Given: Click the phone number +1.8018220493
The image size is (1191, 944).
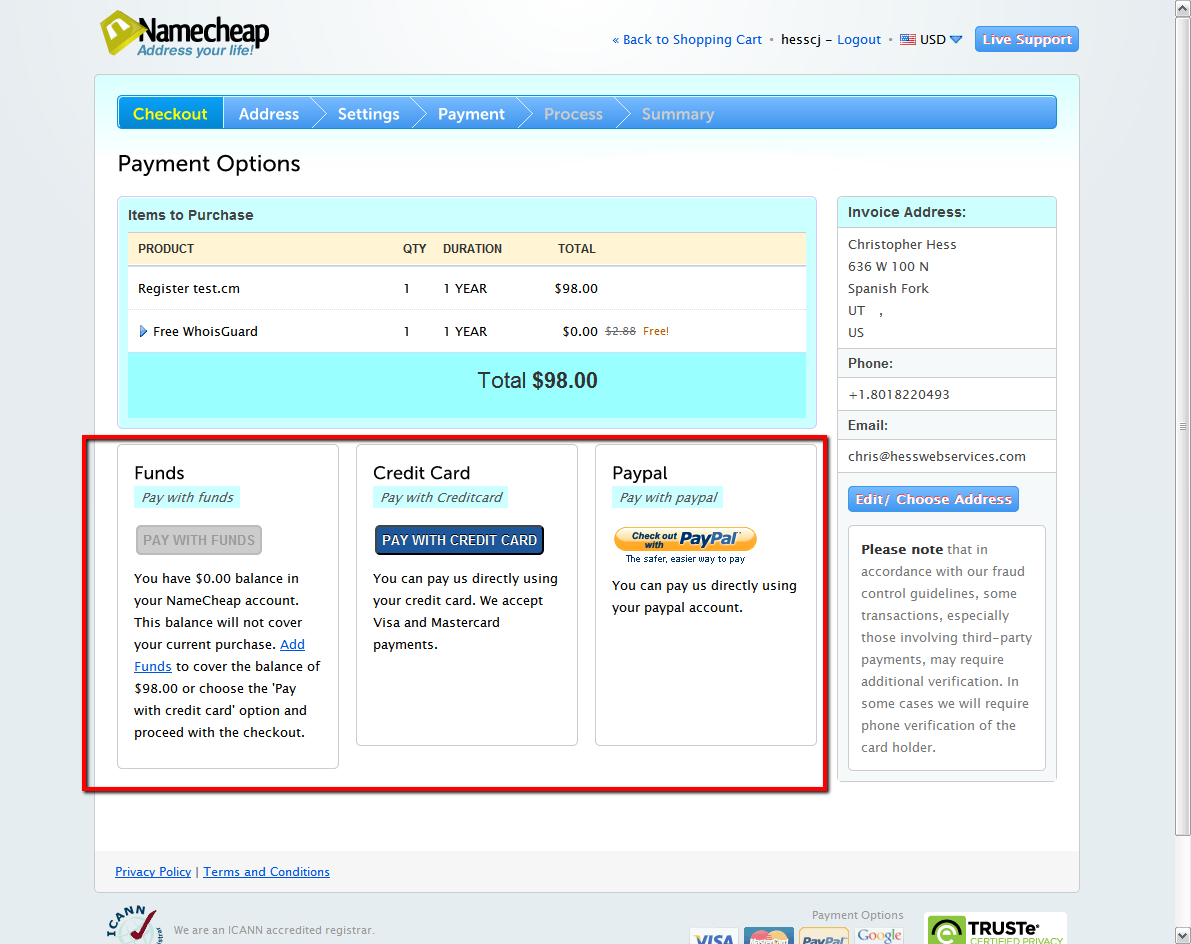Looking at the screenshot, I should [x=899, y=395].
